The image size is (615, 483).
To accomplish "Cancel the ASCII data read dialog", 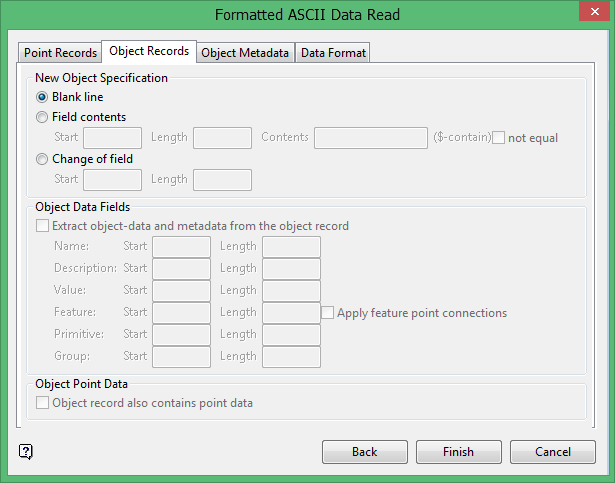I will pos(552,452).
